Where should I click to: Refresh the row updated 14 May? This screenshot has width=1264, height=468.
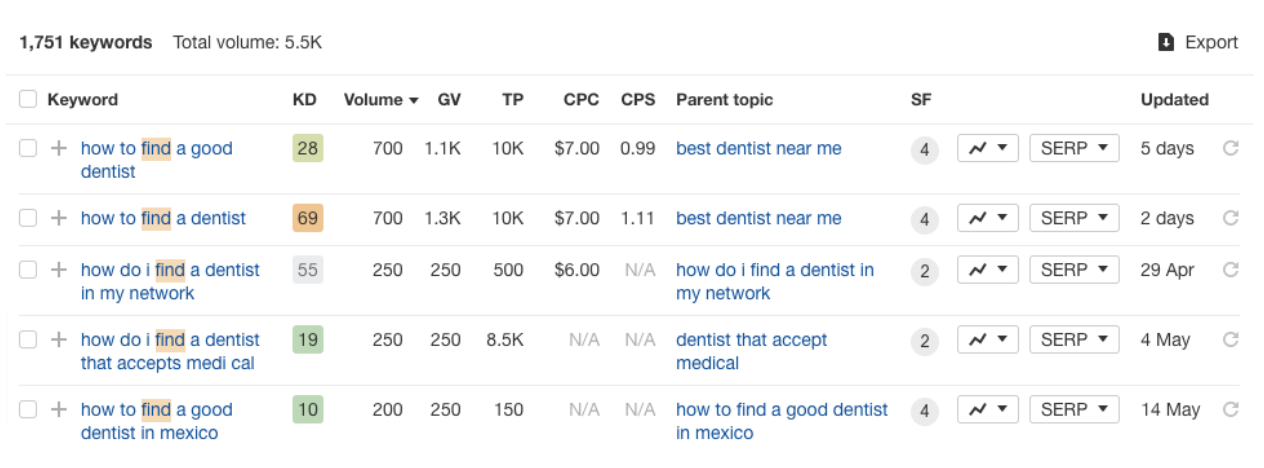(x=1231, y=410)
